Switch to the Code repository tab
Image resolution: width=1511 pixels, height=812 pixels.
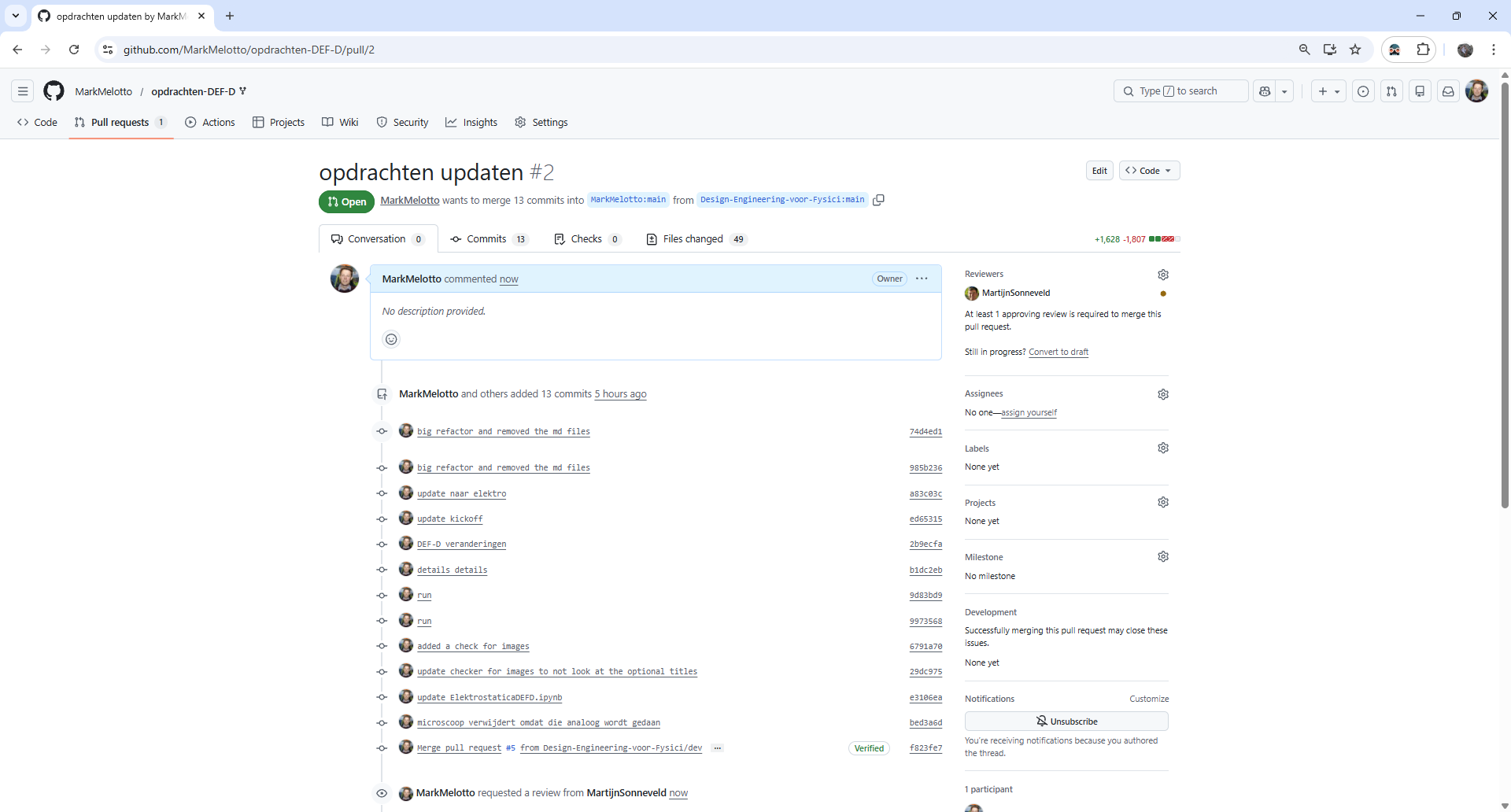[x=37, y=122]
